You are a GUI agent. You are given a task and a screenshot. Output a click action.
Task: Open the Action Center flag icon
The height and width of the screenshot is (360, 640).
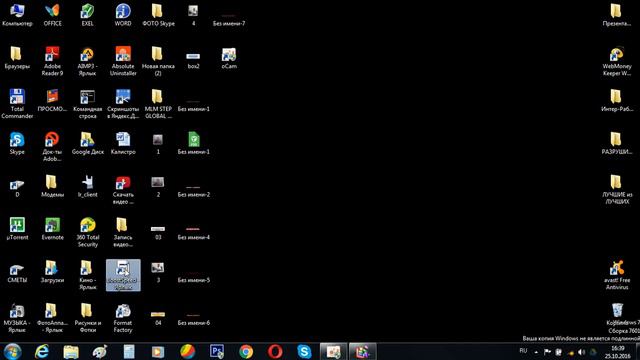click(547, 352)
